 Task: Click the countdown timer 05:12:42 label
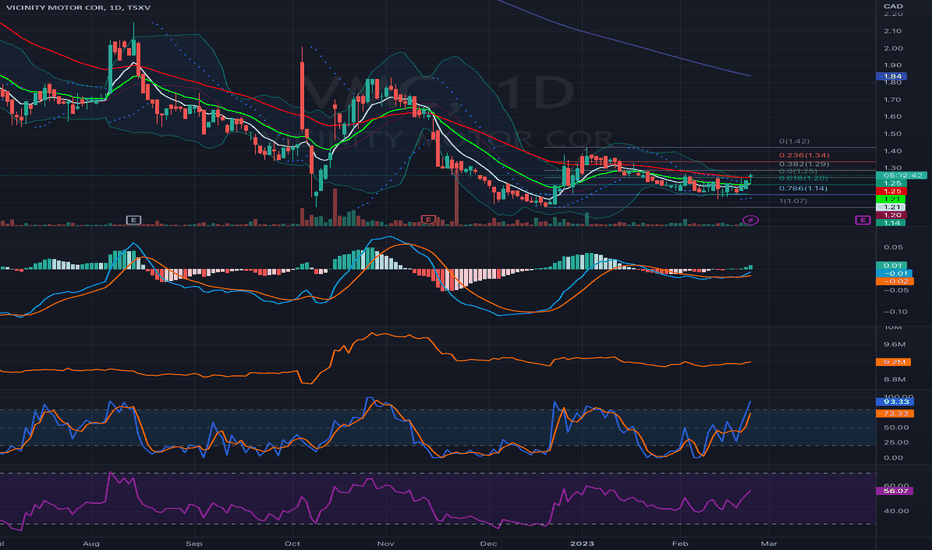[901, 175]
